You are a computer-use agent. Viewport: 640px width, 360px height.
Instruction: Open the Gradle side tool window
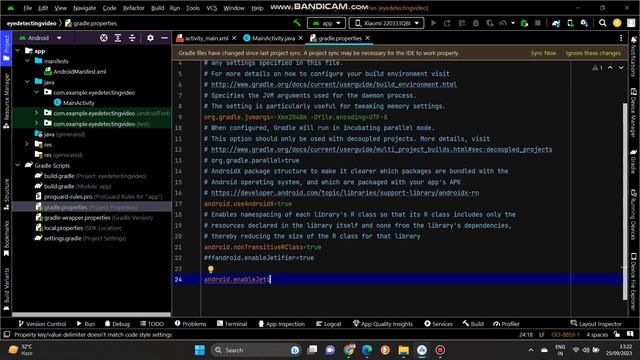coord(633,161)
